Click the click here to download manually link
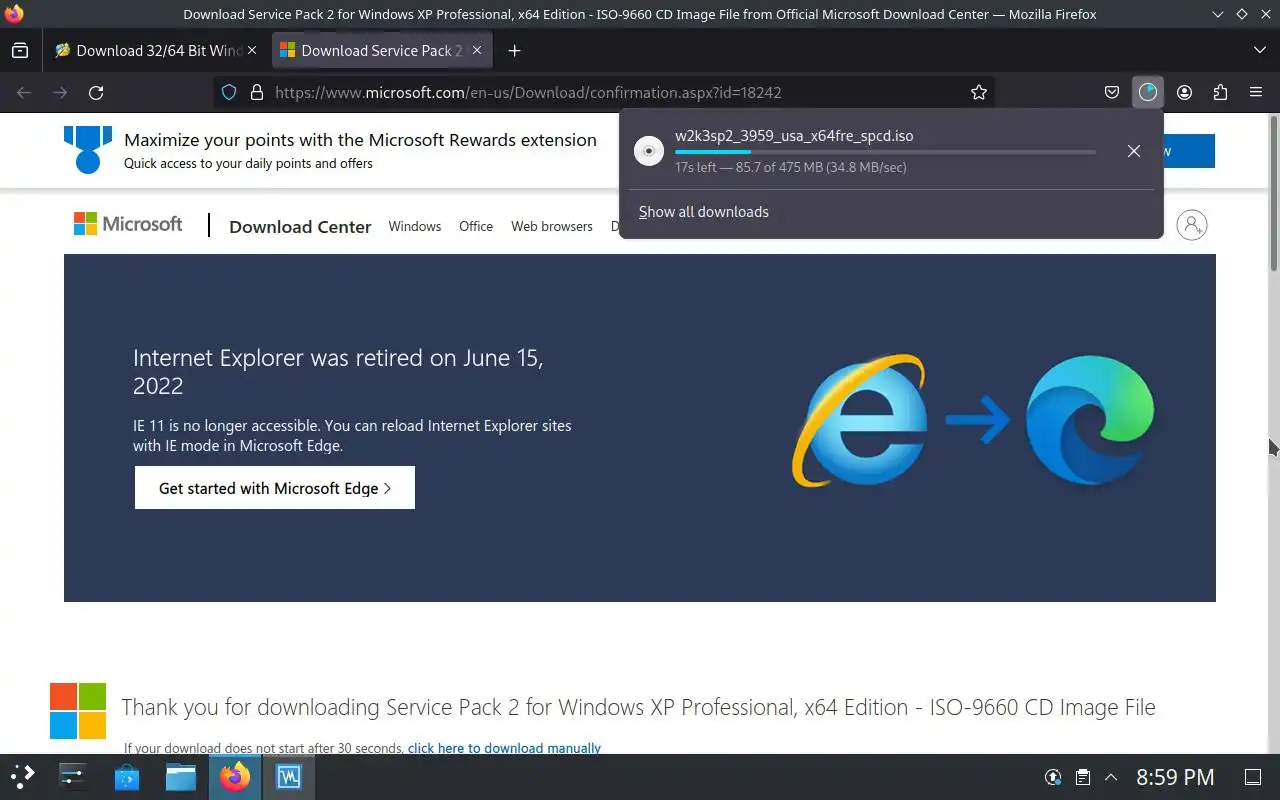This screenshot has height=800, width=1280. (x=504, y=748)
